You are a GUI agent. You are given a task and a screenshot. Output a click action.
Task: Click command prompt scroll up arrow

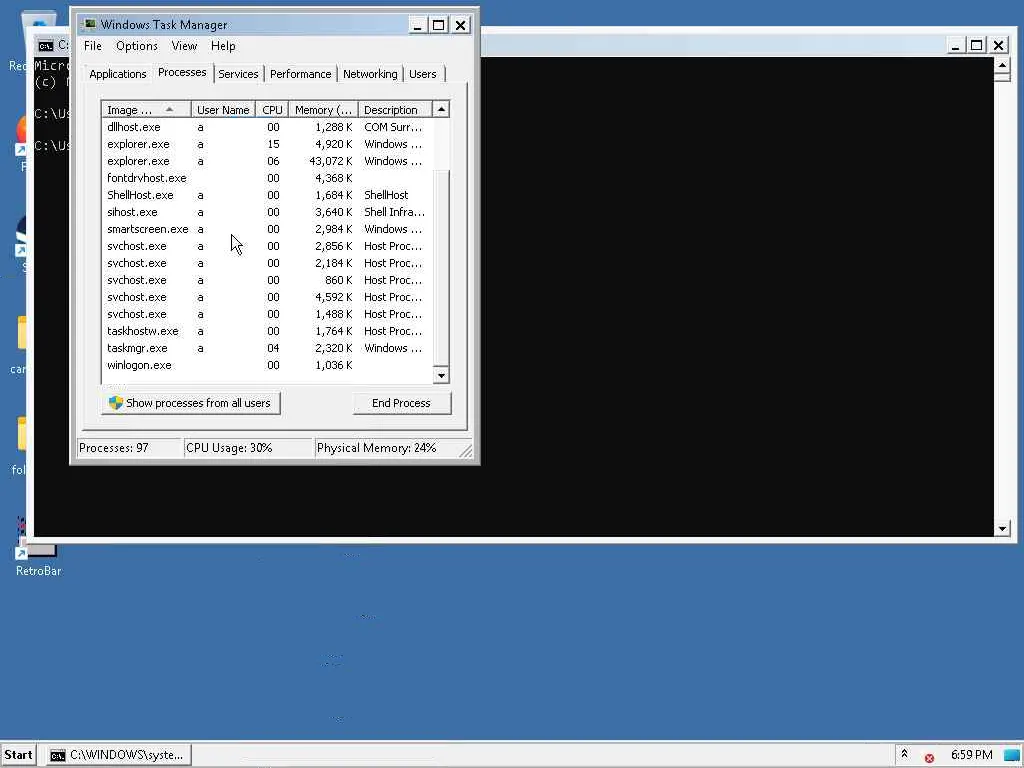point(1002,65)
